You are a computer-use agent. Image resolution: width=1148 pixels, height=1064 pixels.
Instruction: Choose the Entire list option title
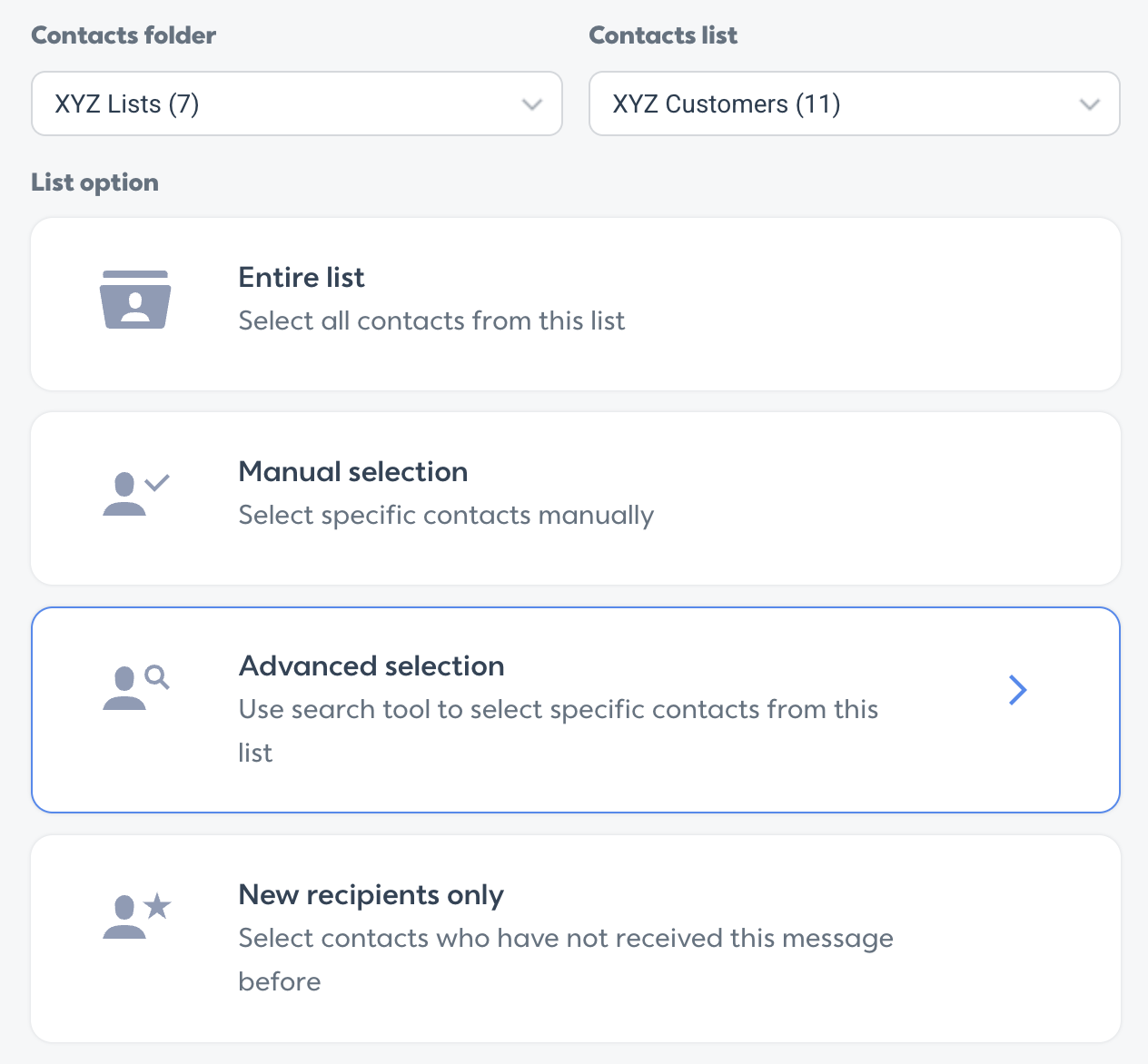[302, 277]
